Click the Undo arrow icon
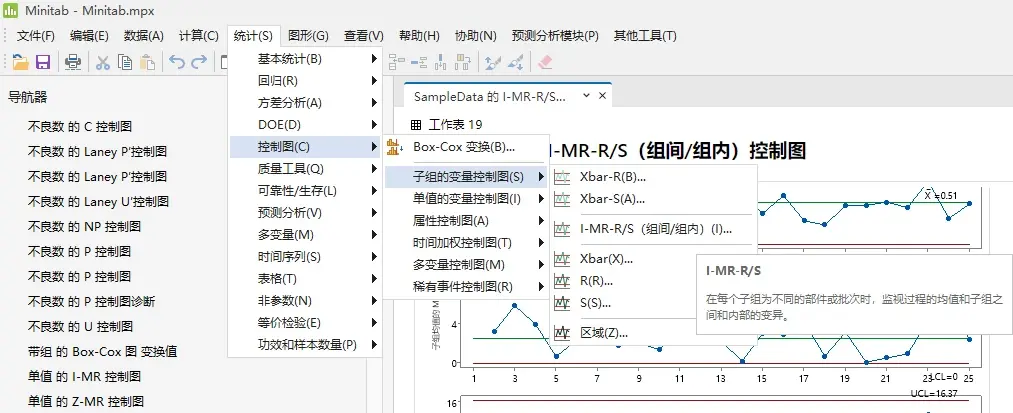Viewport: 1013px width, 413px height. (177, 62)
